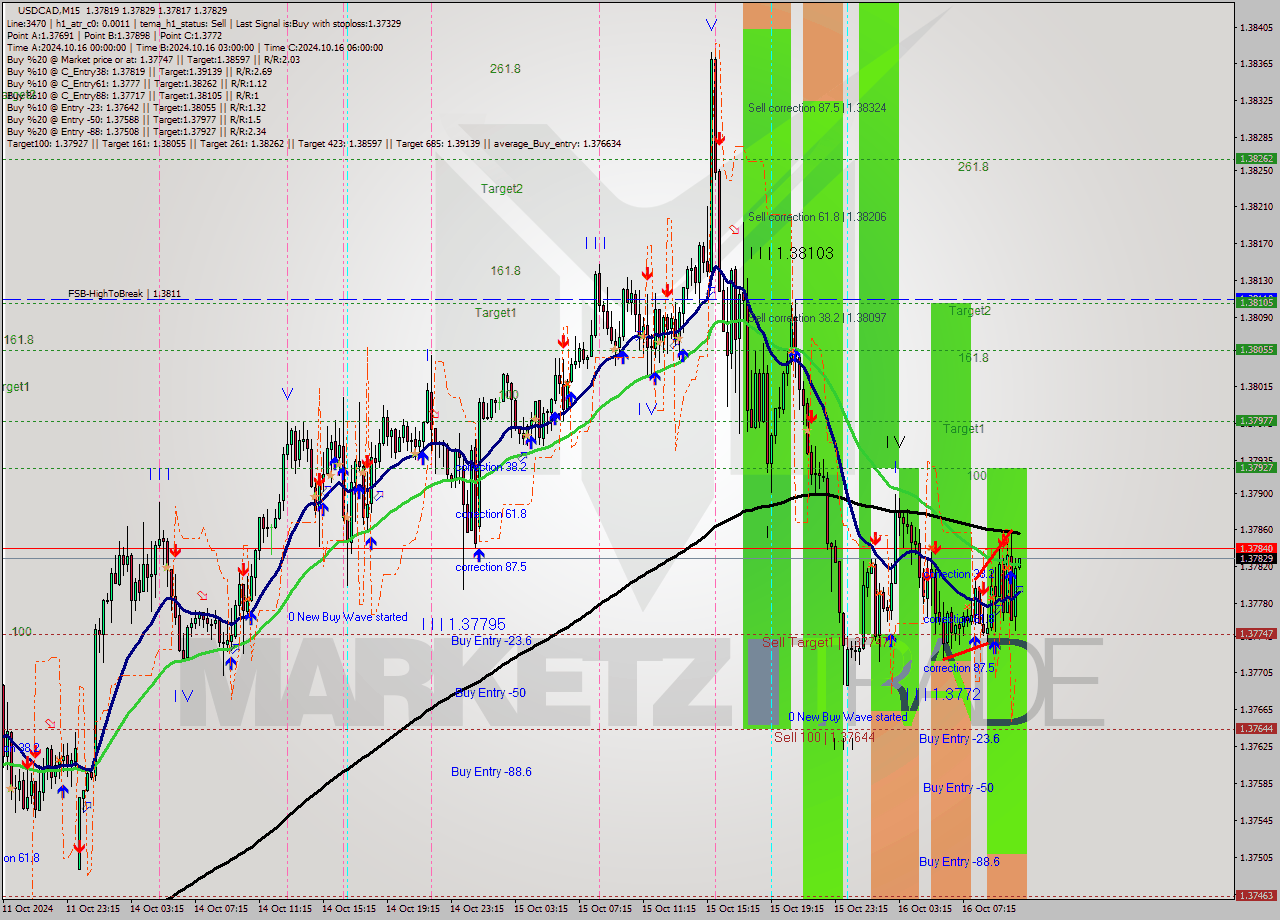Click the 'Buy %20 @ Entry -88: 1.37508' line
This screenshot has width=1280, height=920.
(x=136, y=131)
